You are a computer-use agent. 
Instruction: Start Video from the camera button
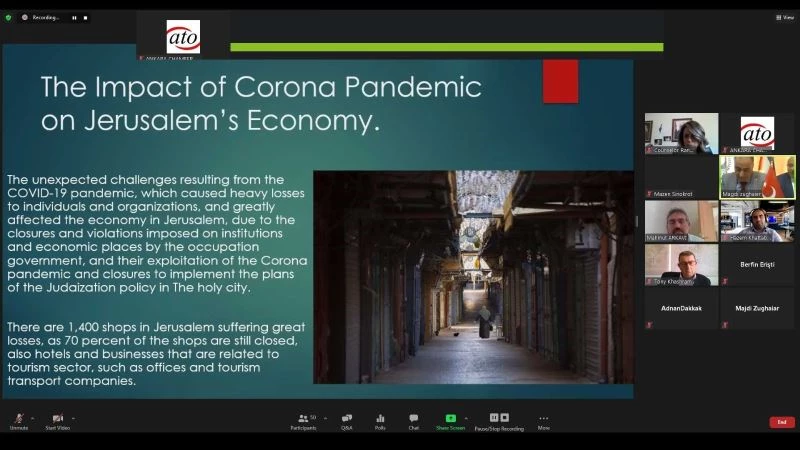pos(57,420)
